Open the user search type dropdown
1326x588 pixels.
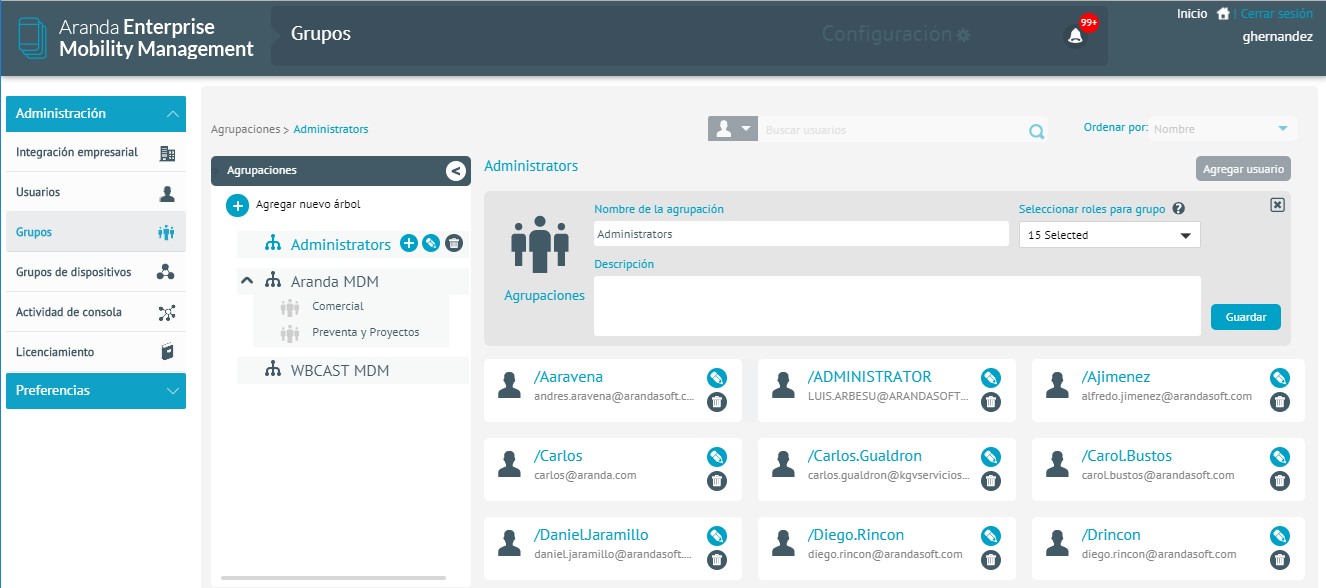pyautogui.click(x=733, y=129)
